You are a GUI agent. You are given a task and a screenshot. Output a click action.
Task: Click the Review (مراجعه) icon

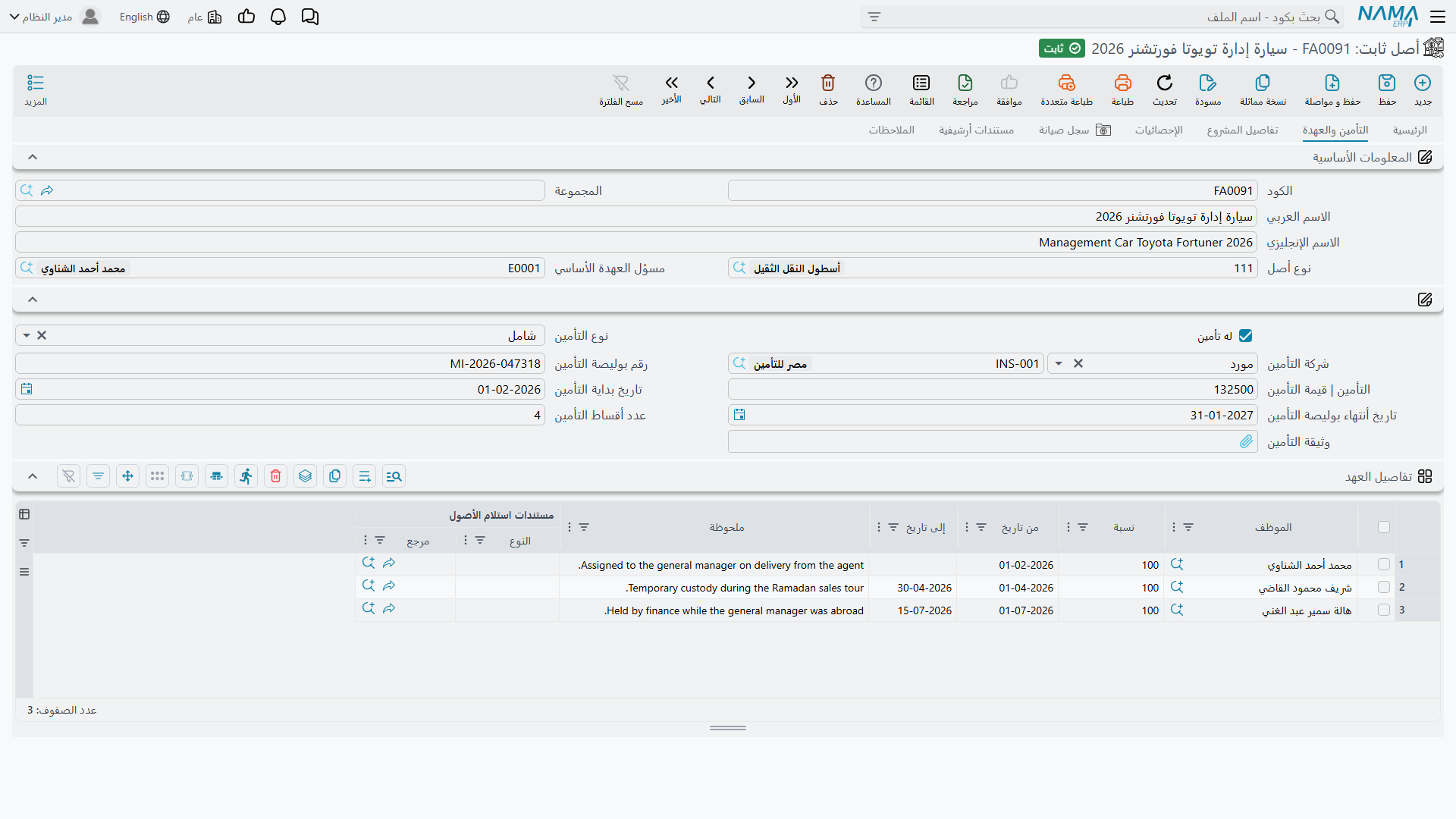[965, 83]
